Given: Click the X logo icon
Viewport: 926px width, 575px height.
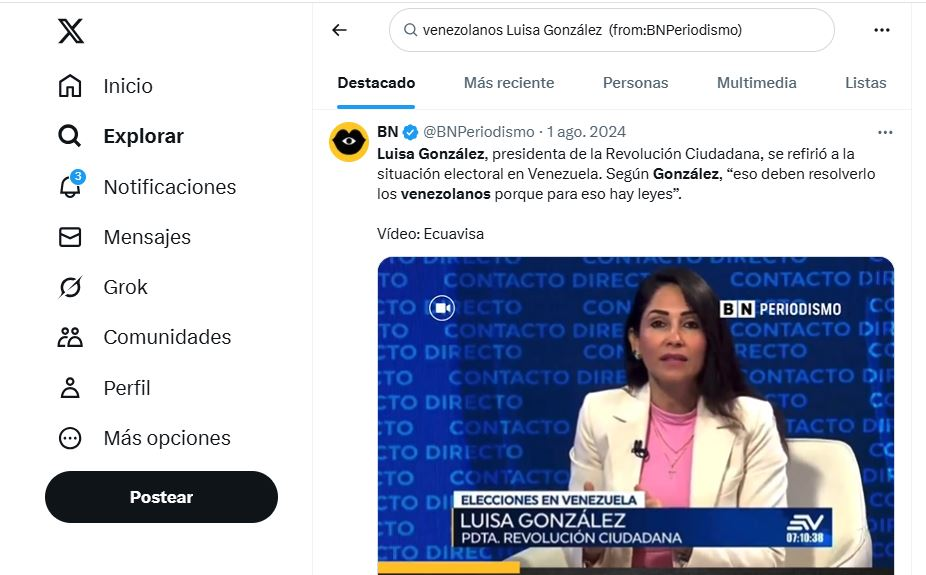Looking at the screenshot, I should [x=71, y=31].
